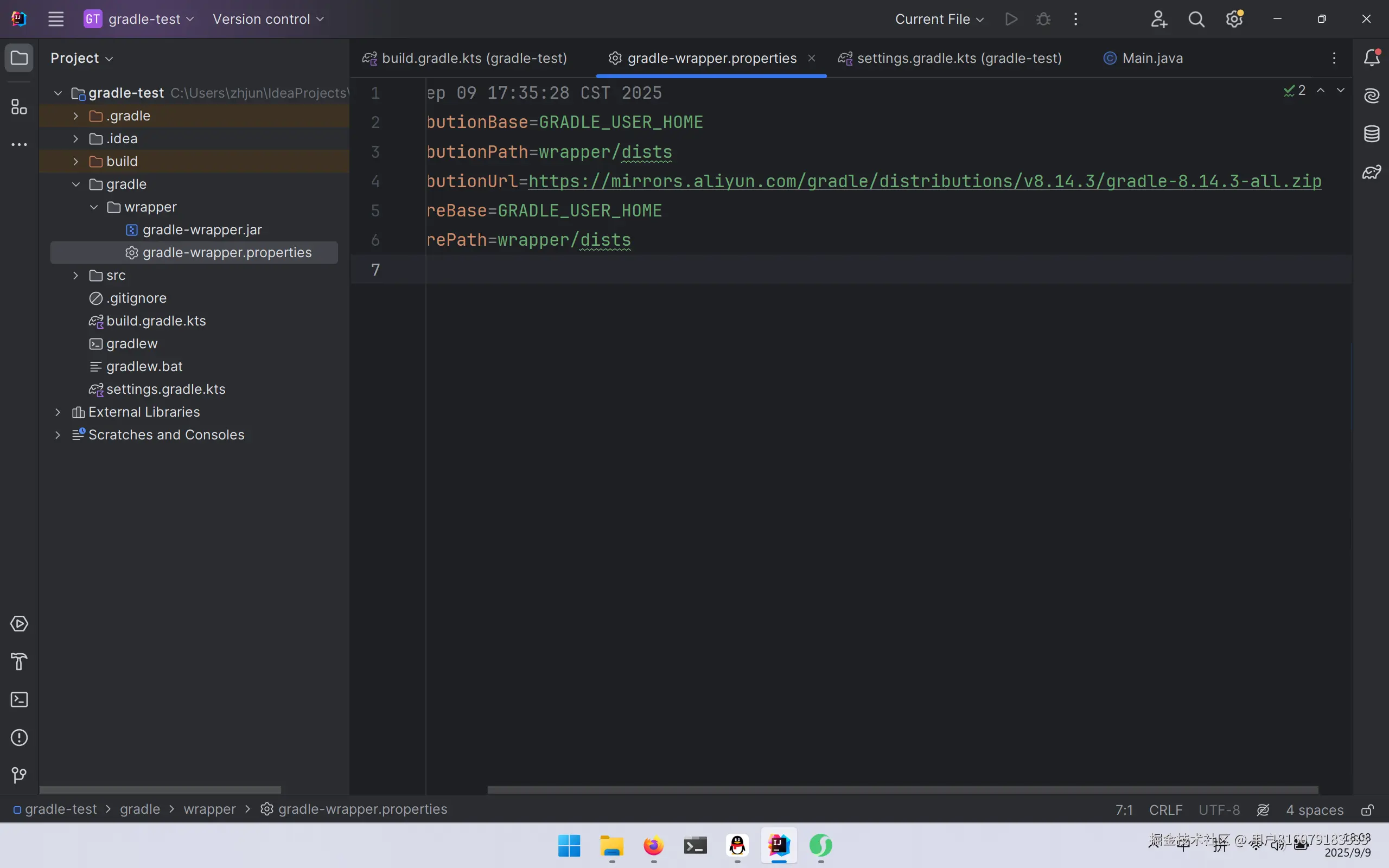The height and width of the screenshot is (868, 1389).
Task: Click the editor horizontal scrollbar
Action: click(902, 790)
